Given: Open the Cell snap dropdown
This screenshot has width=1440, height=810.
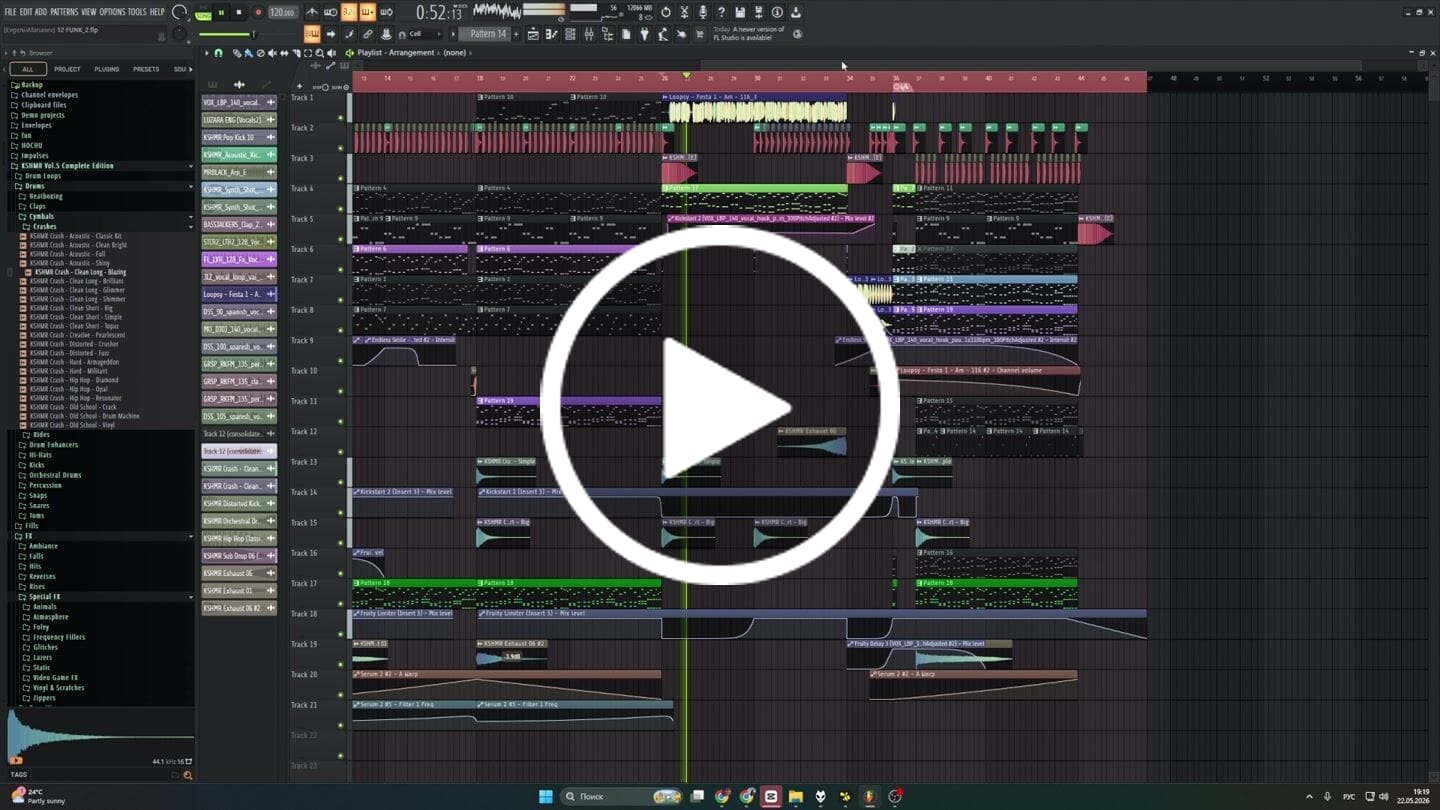Looking at the screenshot, I should tap(423, 34).
